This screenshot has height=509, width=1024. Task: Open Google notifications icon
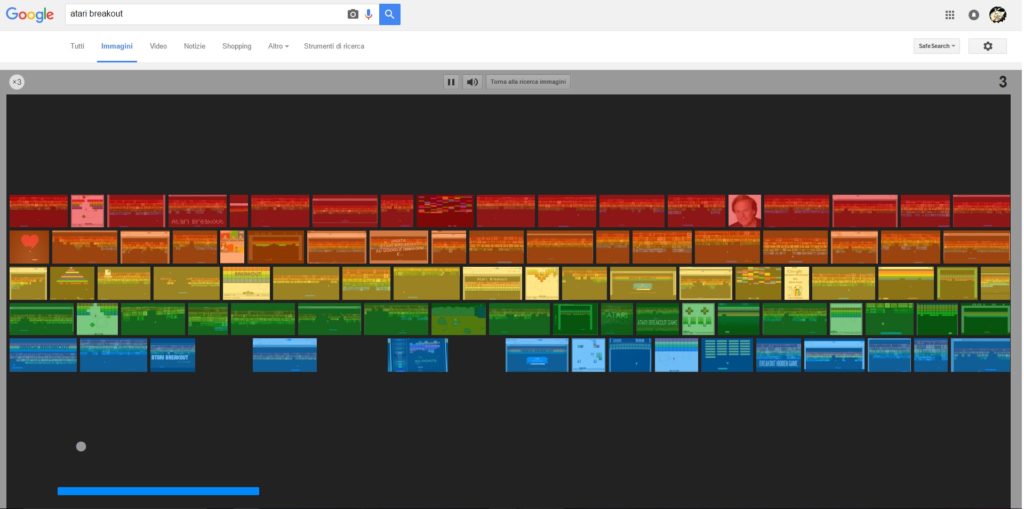[x=974, y=15]
